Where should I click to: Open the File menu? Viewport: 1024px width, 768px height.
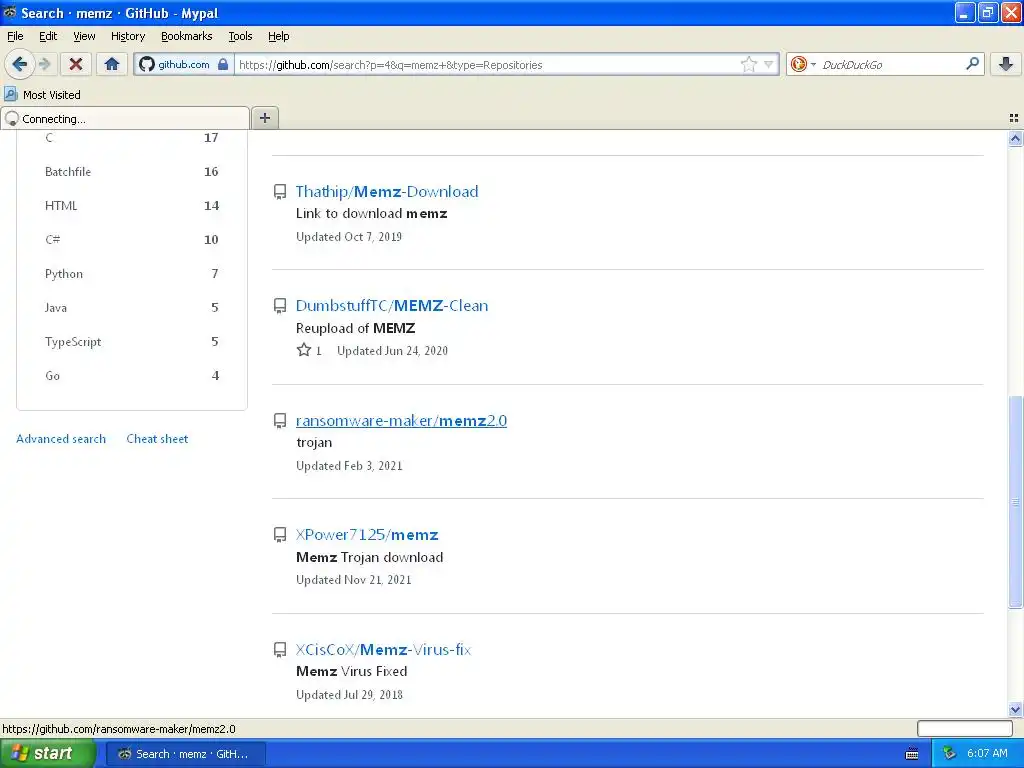(x=15, y=36)
